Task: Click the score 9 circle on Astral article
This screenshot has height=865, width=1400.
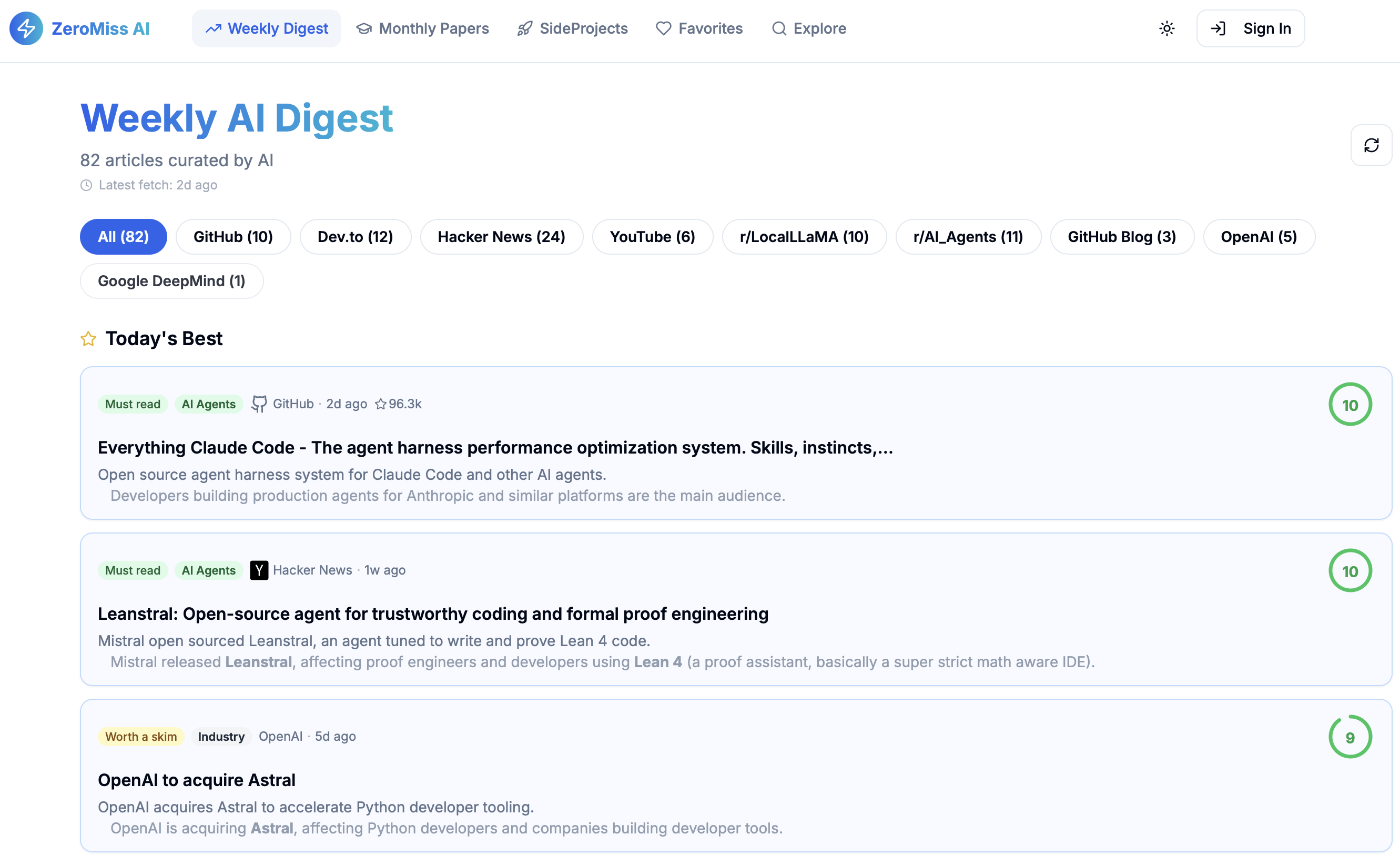Action: pyautogui.click(x=1350, y=737)
